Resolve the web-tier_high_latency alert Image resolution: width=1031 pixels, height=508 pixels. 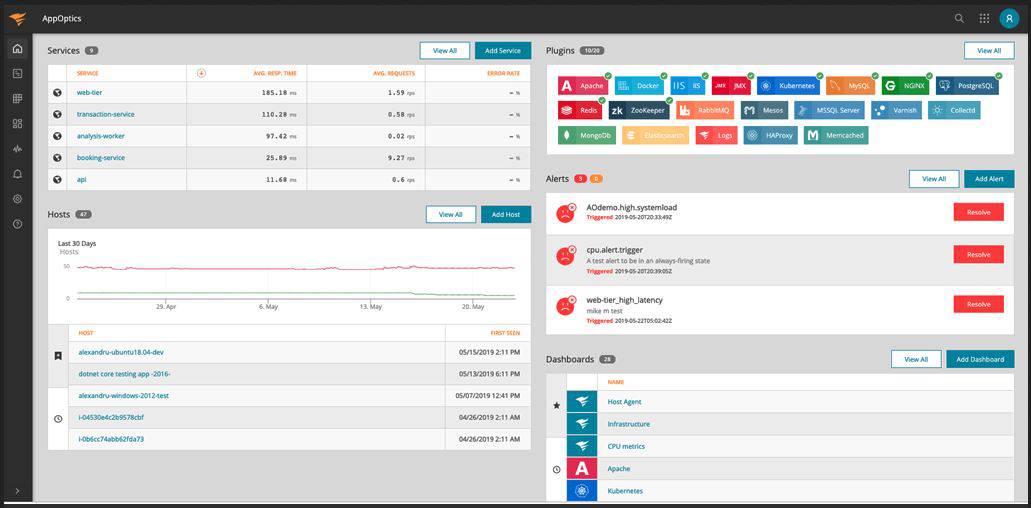978,304
